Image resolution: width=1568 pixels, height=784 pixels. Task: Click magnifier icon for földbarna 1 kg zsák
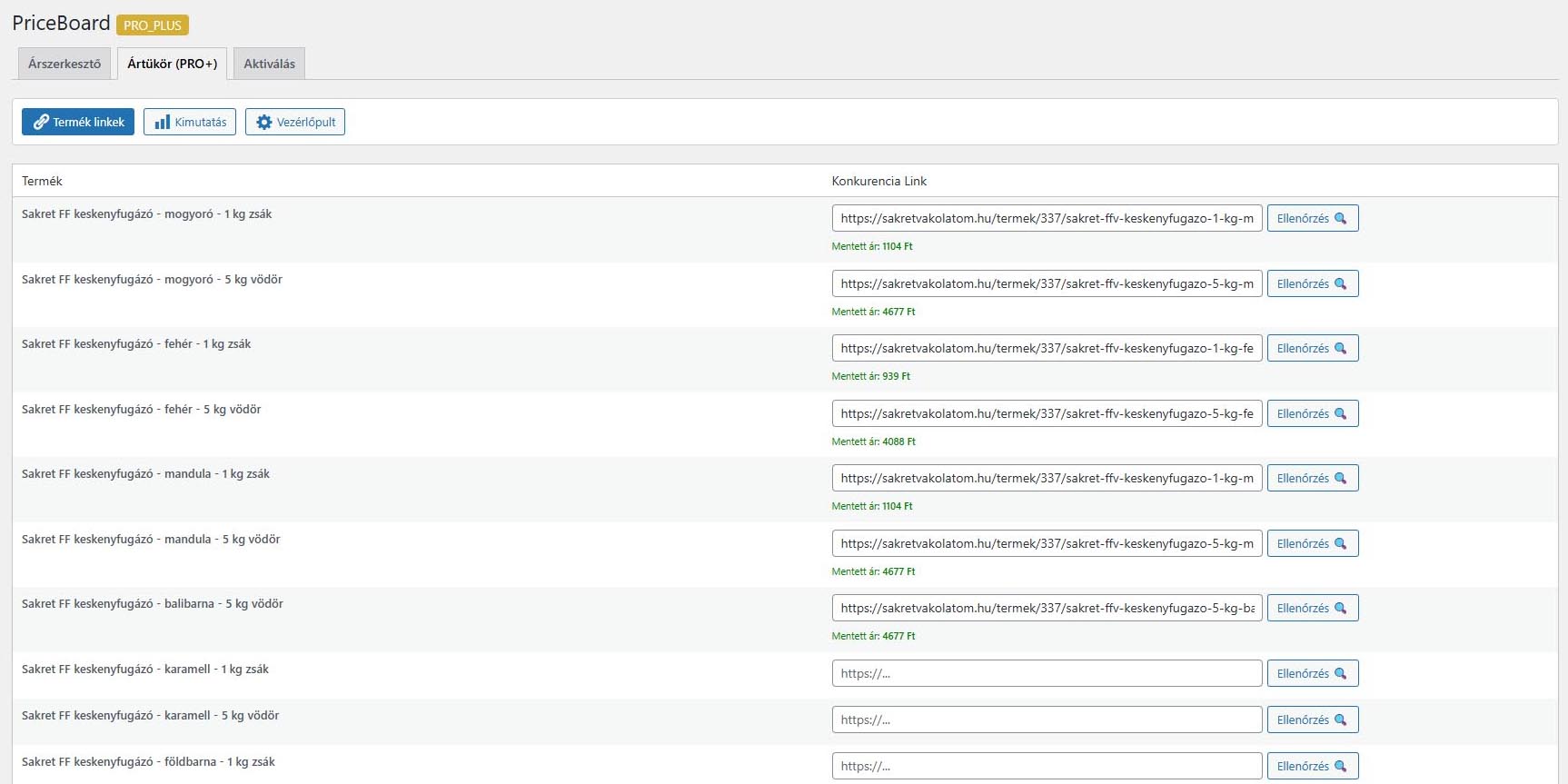[x=1340, y=767]
